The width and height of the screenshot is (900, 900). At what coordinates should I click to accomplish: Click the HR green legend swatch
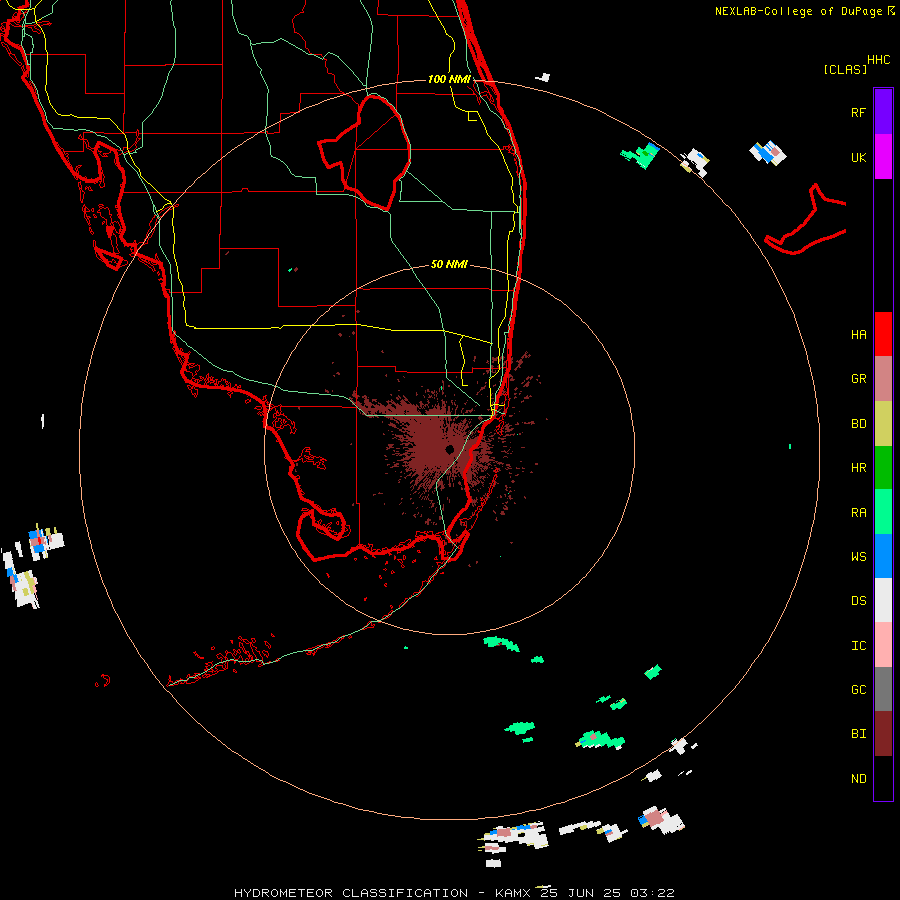click(883, 468)
